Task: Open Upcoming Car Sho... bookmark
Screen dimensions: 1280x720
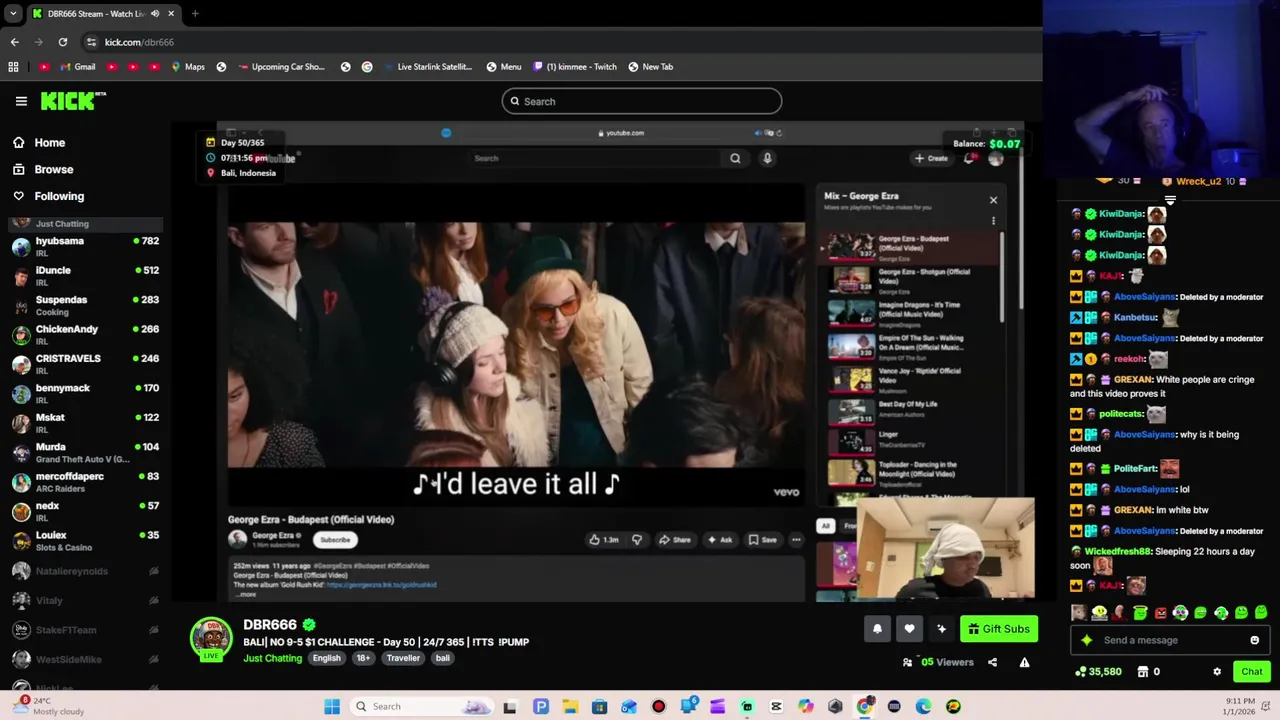Action: 281,67
